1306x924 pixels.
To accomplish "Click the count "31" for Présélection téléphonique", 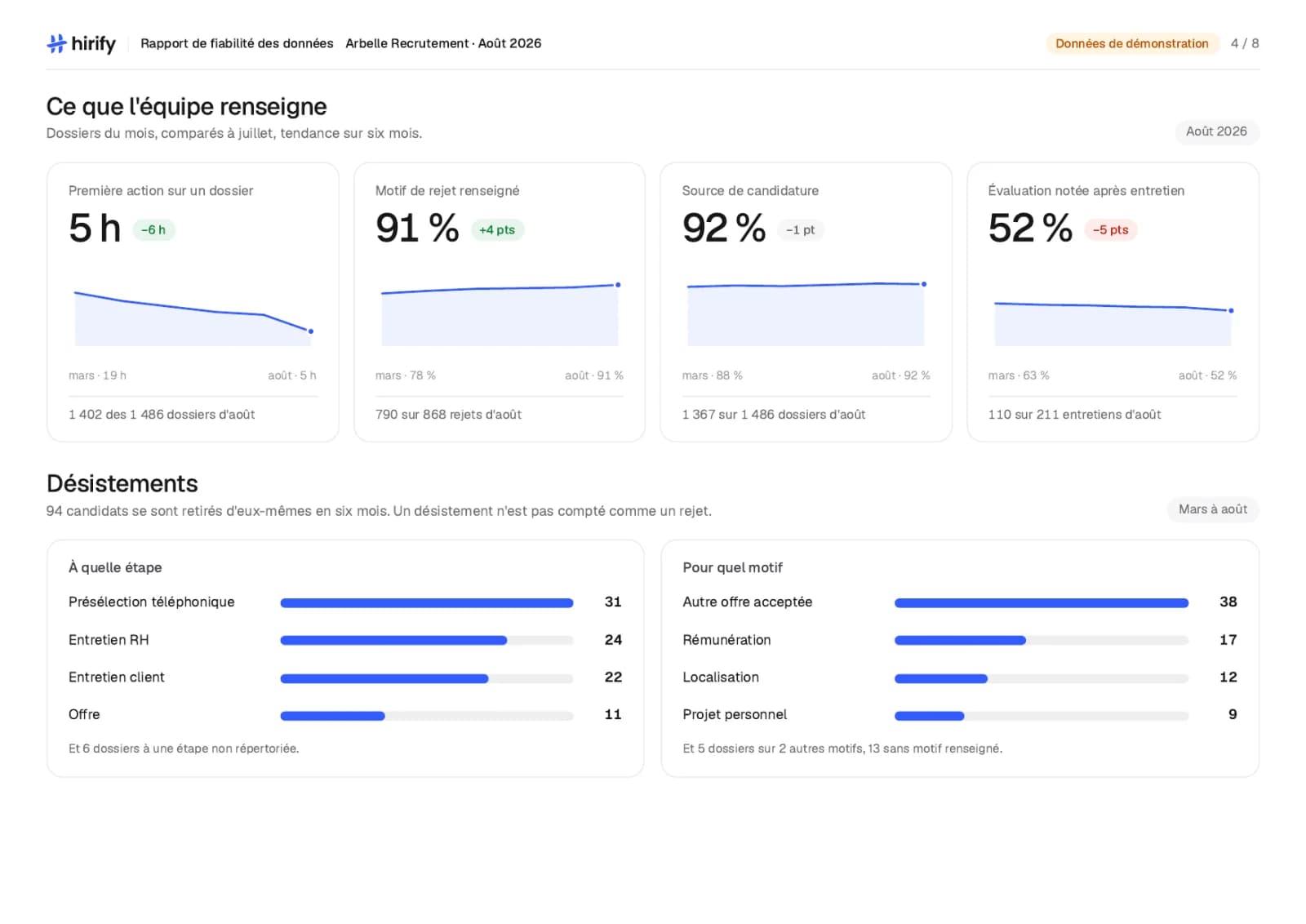I will pyautogui.click(x=613, y=602).
